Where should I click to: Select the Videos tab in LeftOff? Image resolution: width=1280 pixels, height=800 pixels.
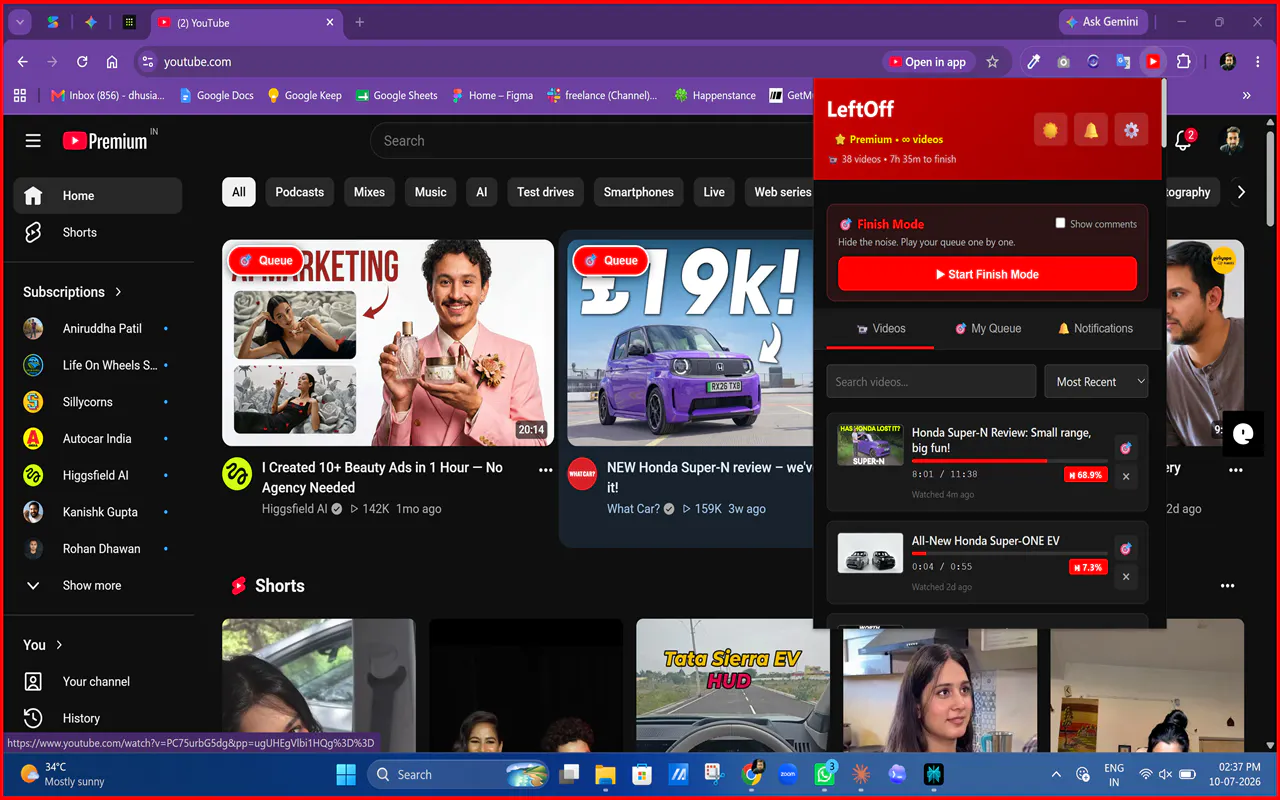coord(881,328)
